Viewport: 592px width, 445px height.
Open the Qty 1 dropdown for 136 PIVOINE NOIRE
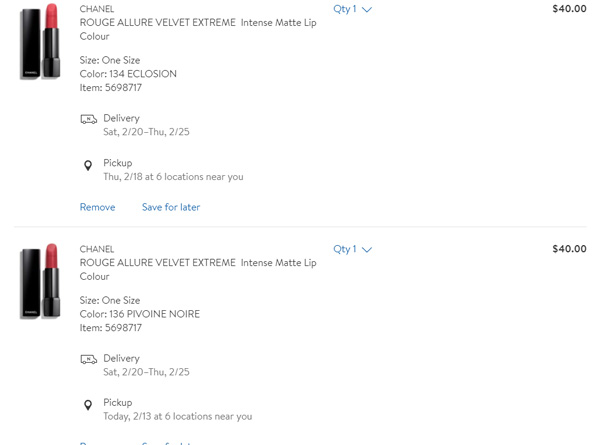352,249
